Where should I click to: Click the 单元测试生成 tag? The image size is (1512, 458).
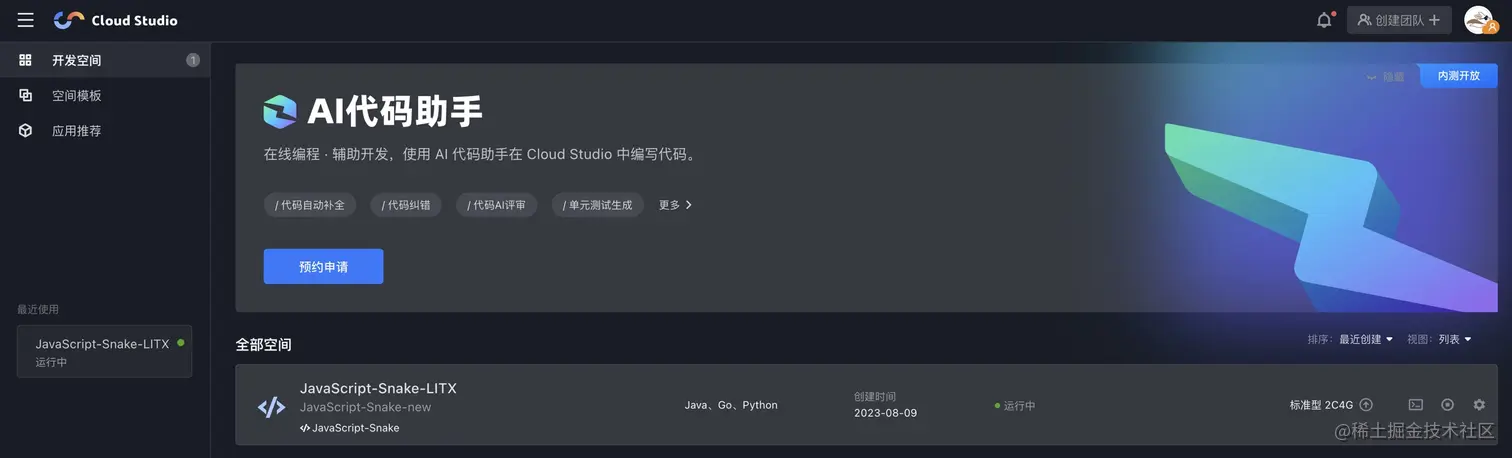point(597,205)
